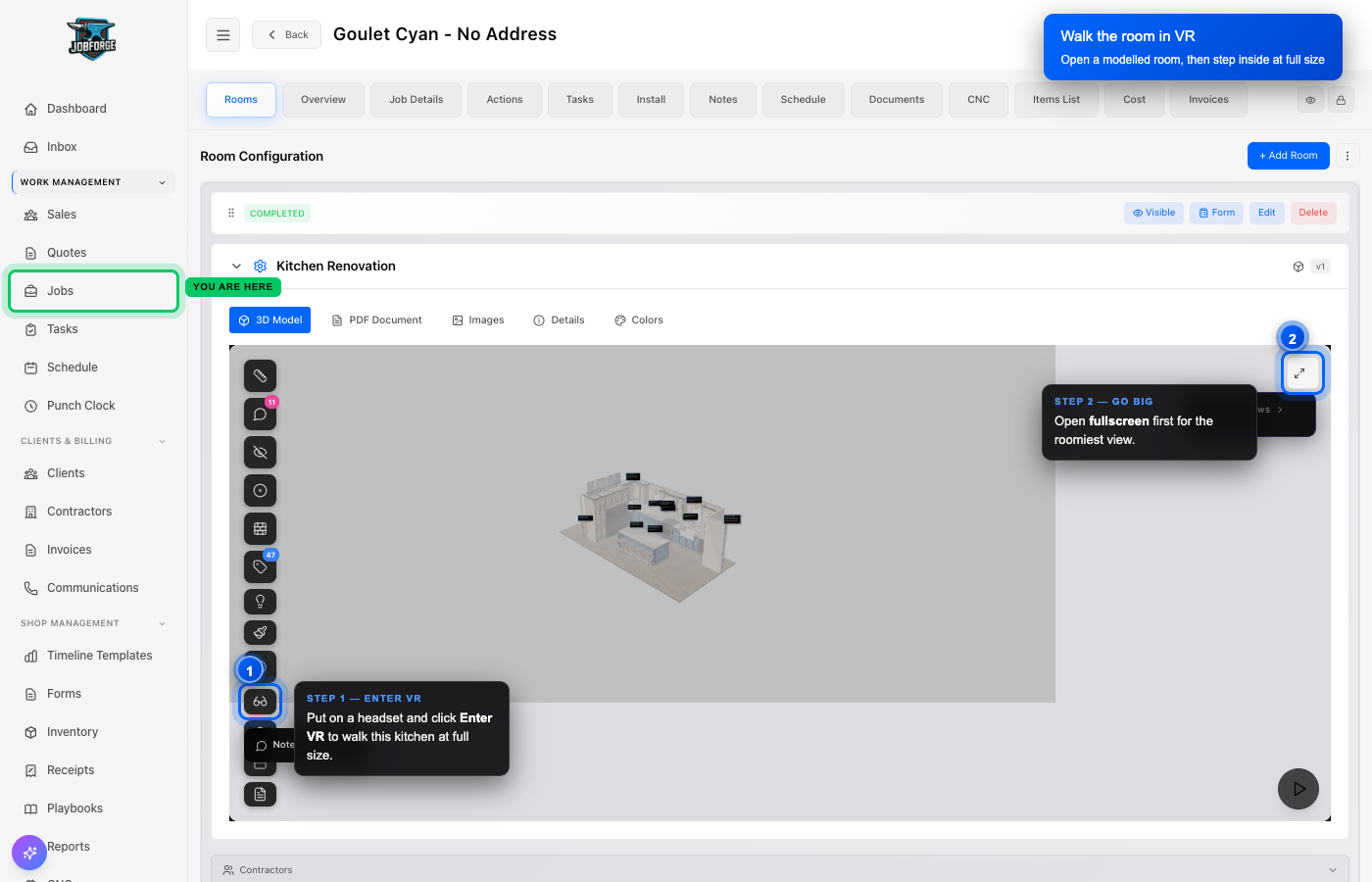
Task: Select the PDF Document view tab
Action: pyautogui.click(x=377, y=320)
